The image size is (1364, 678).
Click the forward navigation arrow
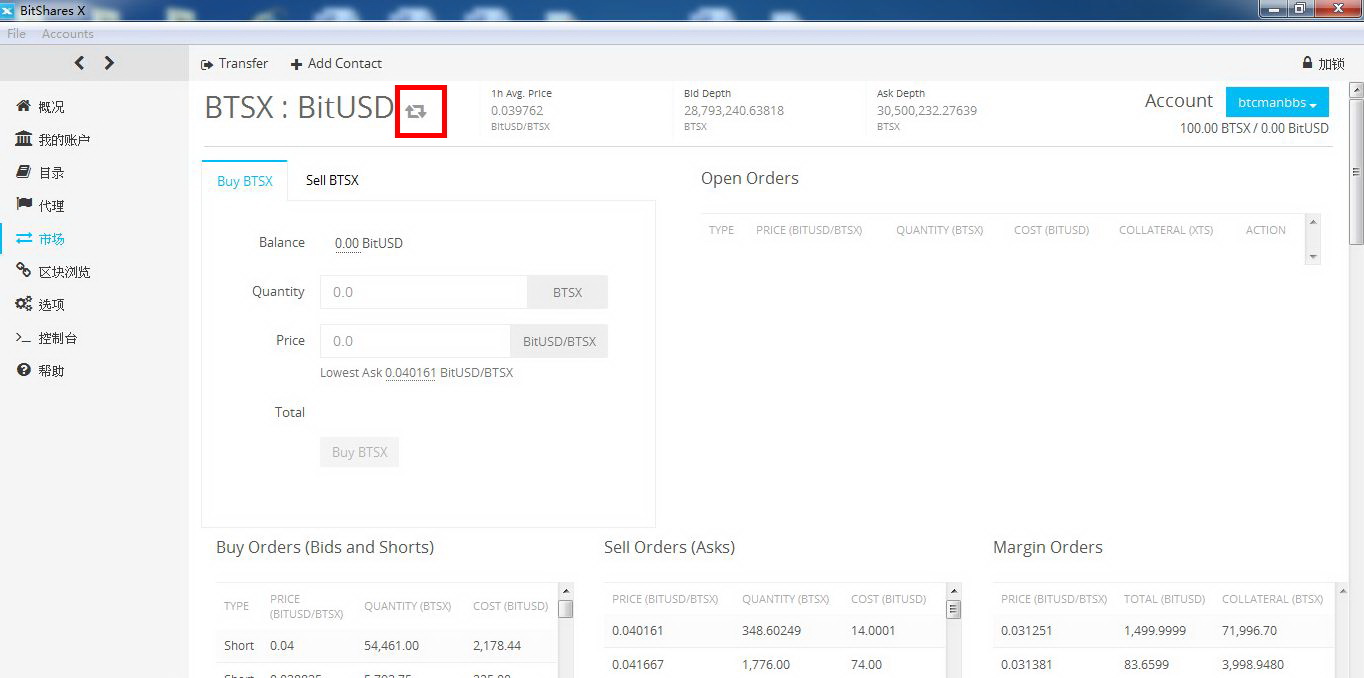click(109, 63)
